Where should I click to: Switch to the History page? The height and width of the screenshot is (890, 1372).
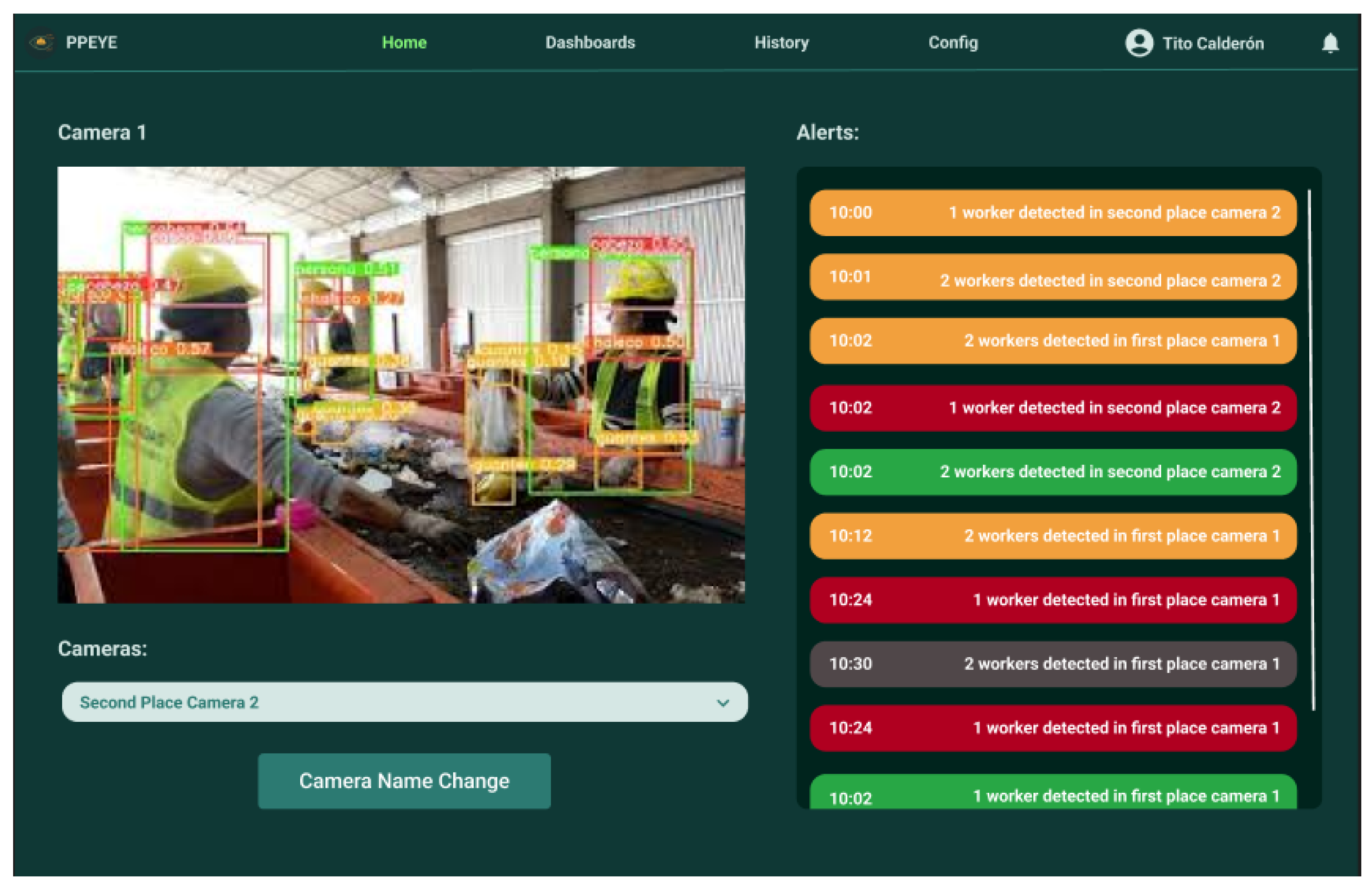click(781, 43)
